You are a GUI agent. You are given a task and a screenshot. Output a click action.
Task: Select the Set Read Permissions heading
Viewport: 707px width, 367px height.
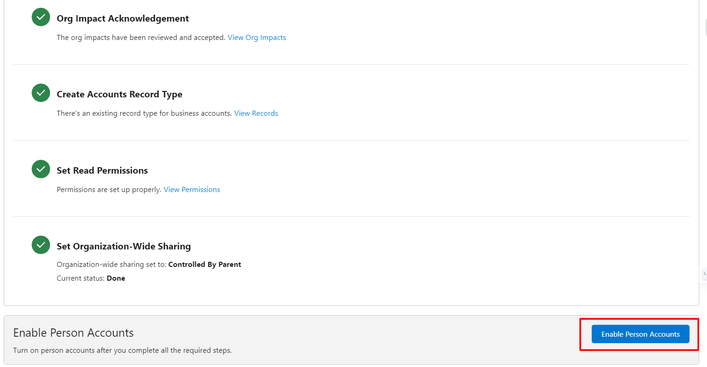click(x=102, y=170)
